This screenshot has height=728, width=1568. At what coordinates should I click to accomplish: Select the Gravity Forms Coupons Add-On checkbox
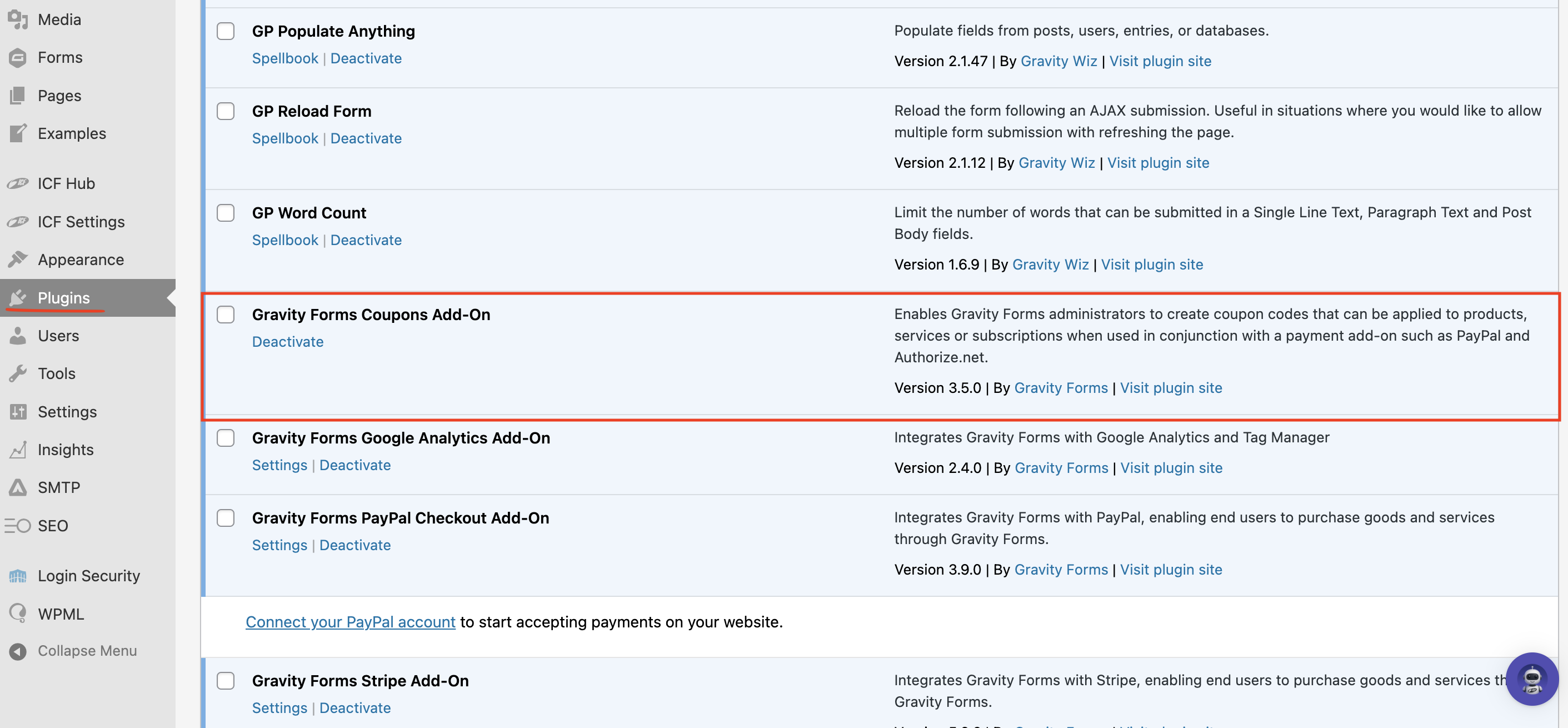[226, 315]
